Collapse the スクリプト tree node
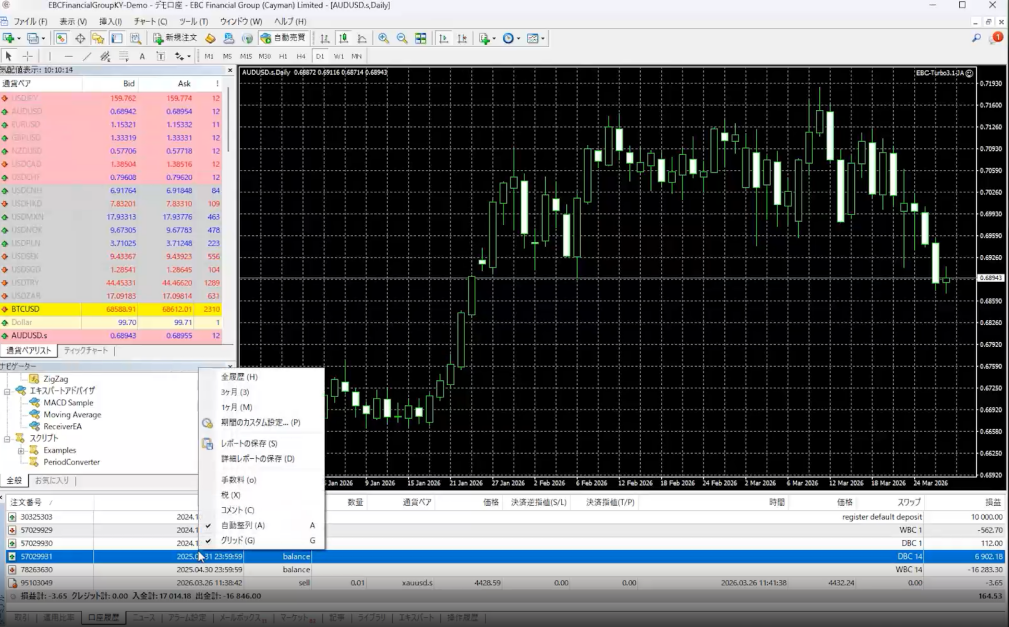 [x=7, y=438]
